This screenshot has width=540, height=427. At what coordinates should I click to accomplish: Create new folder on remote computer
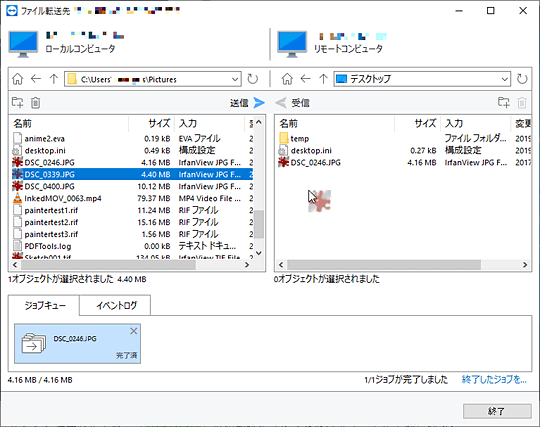point(504,103)
